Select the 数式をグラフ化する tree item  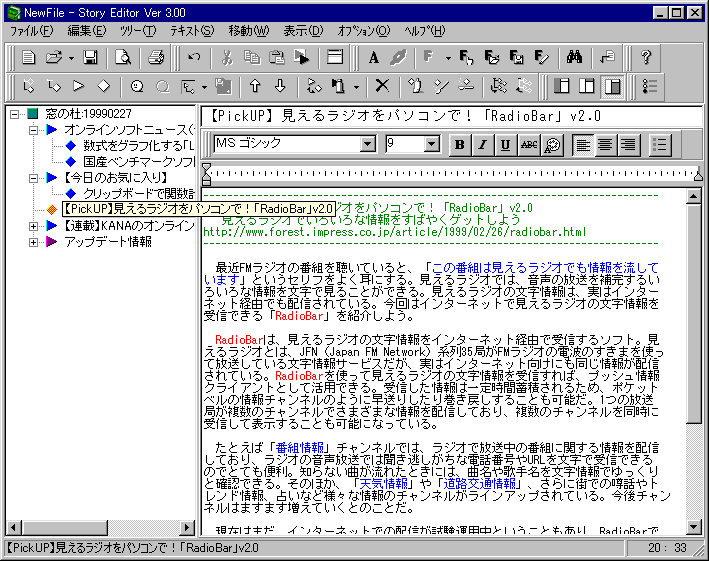[x=138, y=146]
